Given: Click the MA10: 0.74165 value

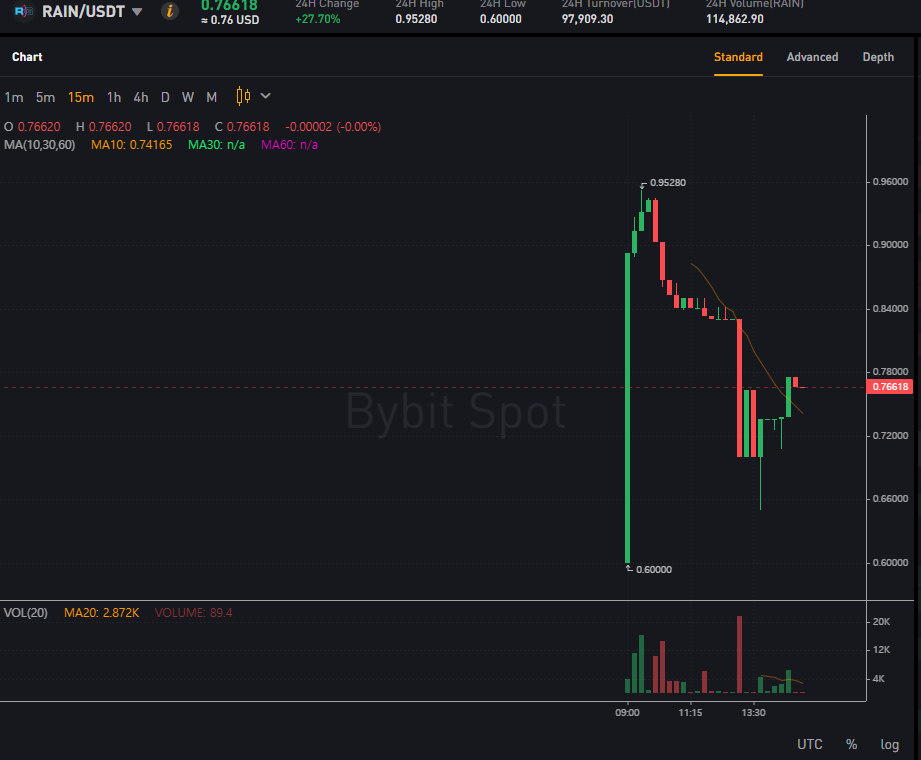Looking at the screenshot, I should [x=132, y=144].
